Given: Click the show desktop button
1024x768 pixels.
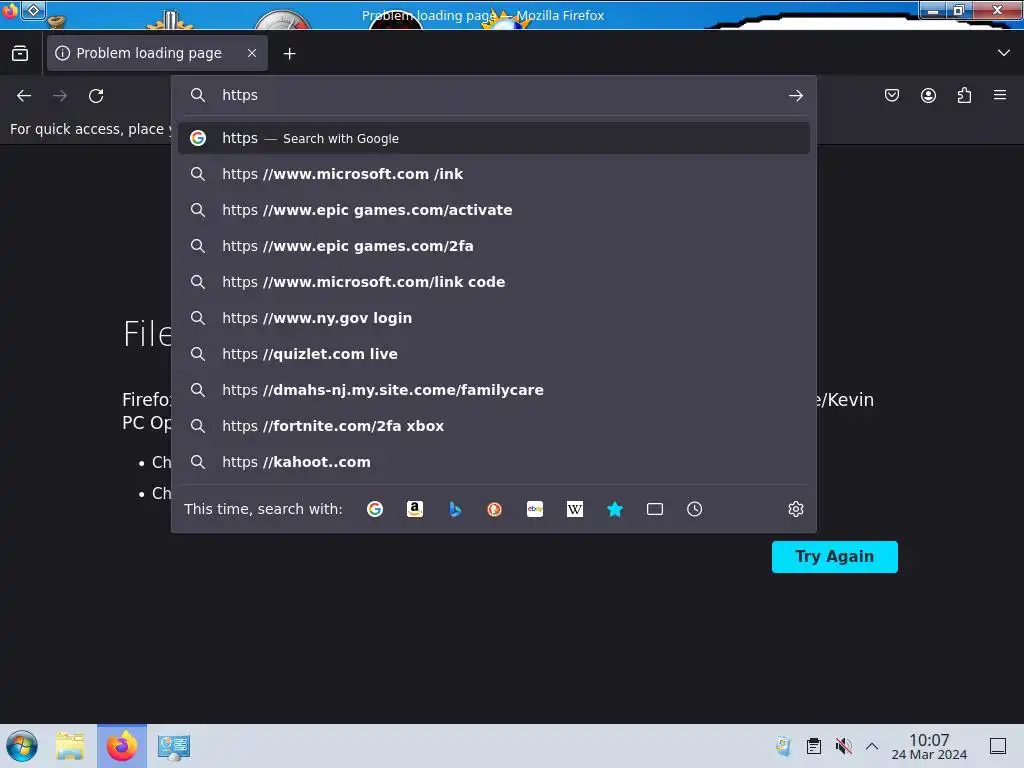Looking at the screenshot, I should (998, 746).
